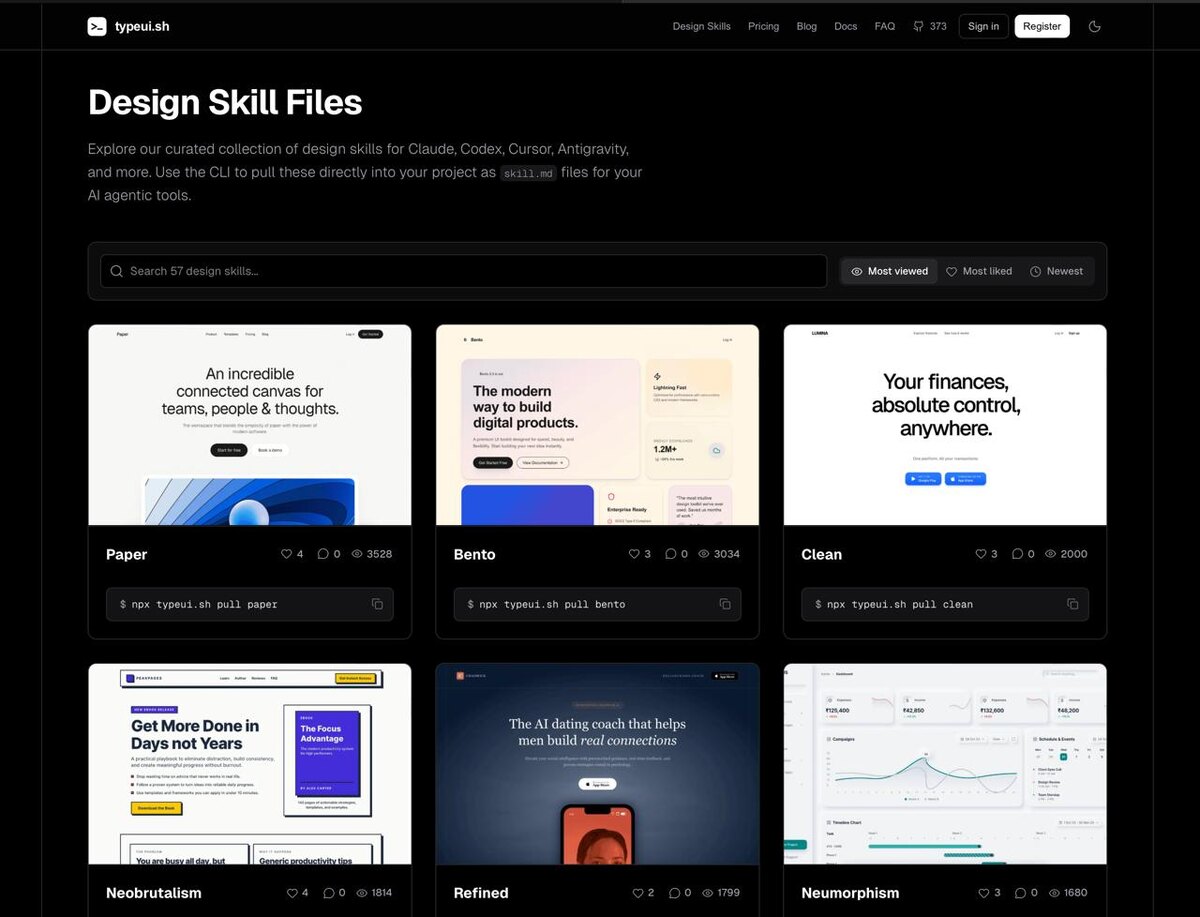This screenshot has height=917, width=1200.
Task: Open comments on the Paper card
Action: (329, 554)
